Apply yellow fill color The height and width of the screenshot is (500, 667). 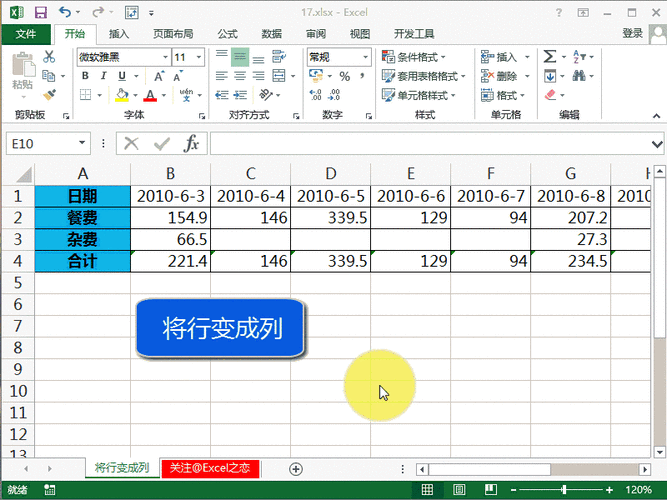point(122,95)
